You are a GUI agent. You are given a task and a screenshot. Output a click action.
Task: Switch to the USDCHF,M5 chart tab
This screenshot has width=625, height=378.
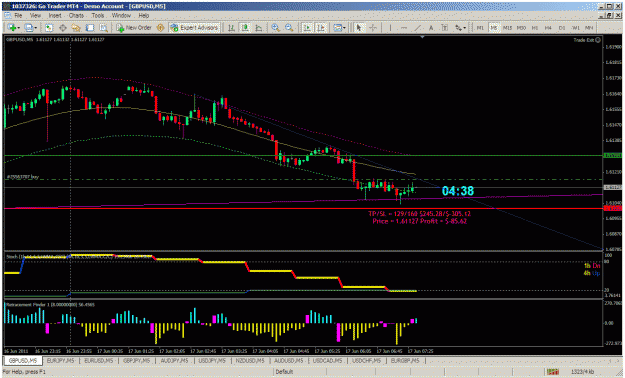click(366, 360)
